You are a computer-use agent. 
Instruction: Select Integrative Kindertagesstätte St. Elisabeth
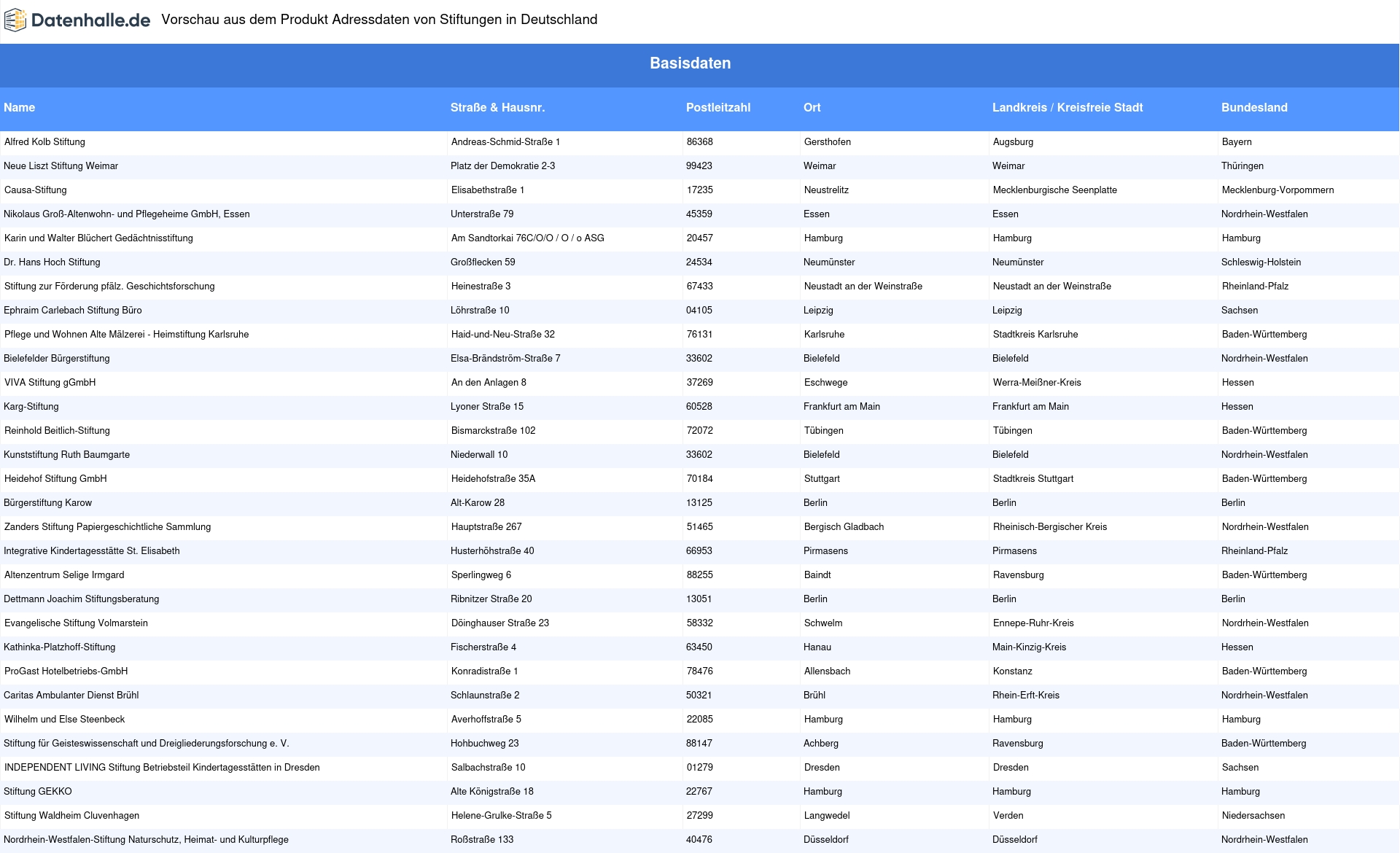click(x=92, y=551)
